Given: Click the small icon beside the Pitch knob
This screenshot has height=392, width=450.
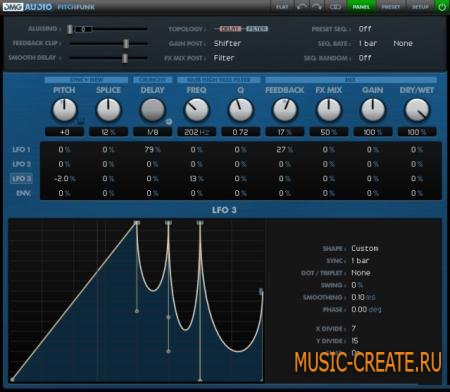Looking at the screenshot, I should (81, 122).
